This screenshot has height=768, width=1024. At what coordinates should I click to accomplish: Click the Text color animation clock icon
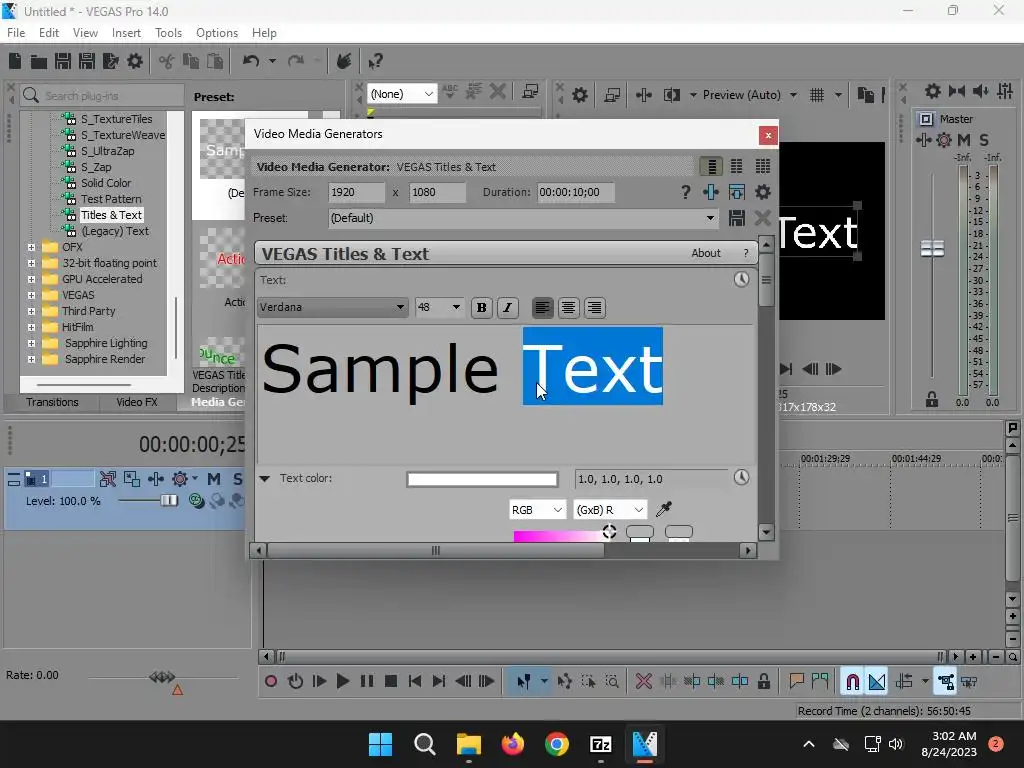point(741,477)
